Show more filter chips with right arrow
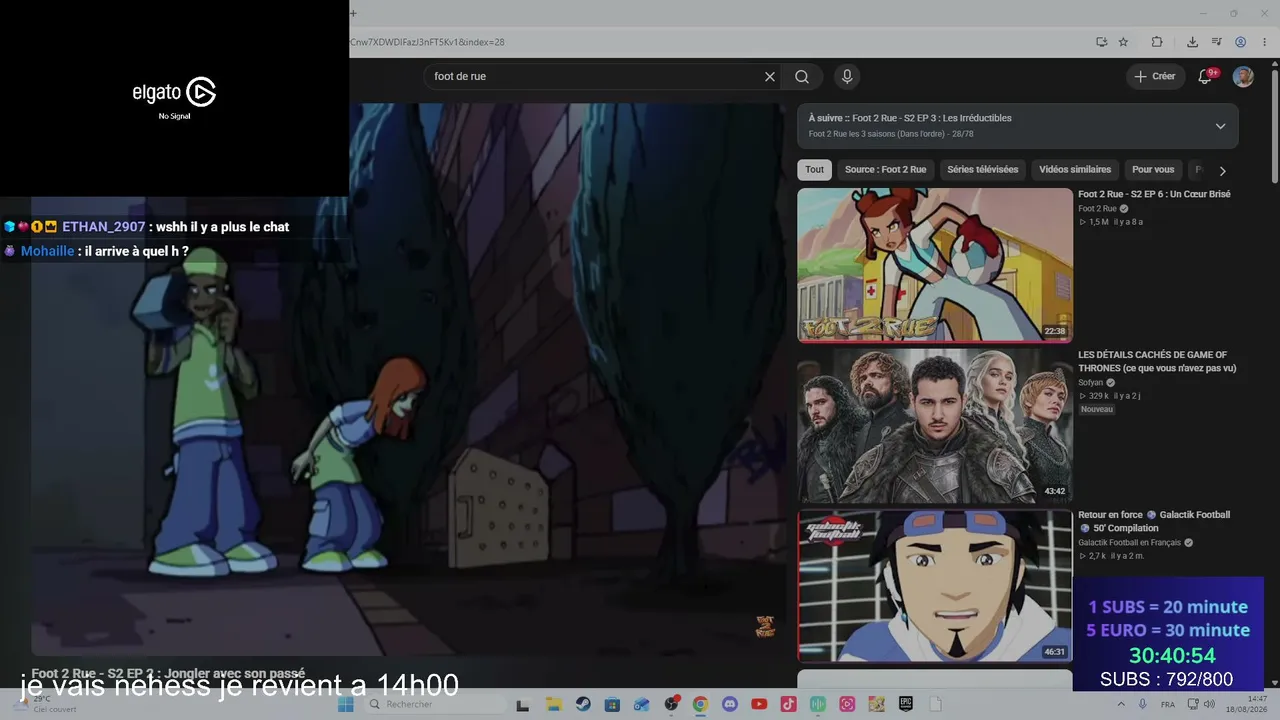 1222,171
